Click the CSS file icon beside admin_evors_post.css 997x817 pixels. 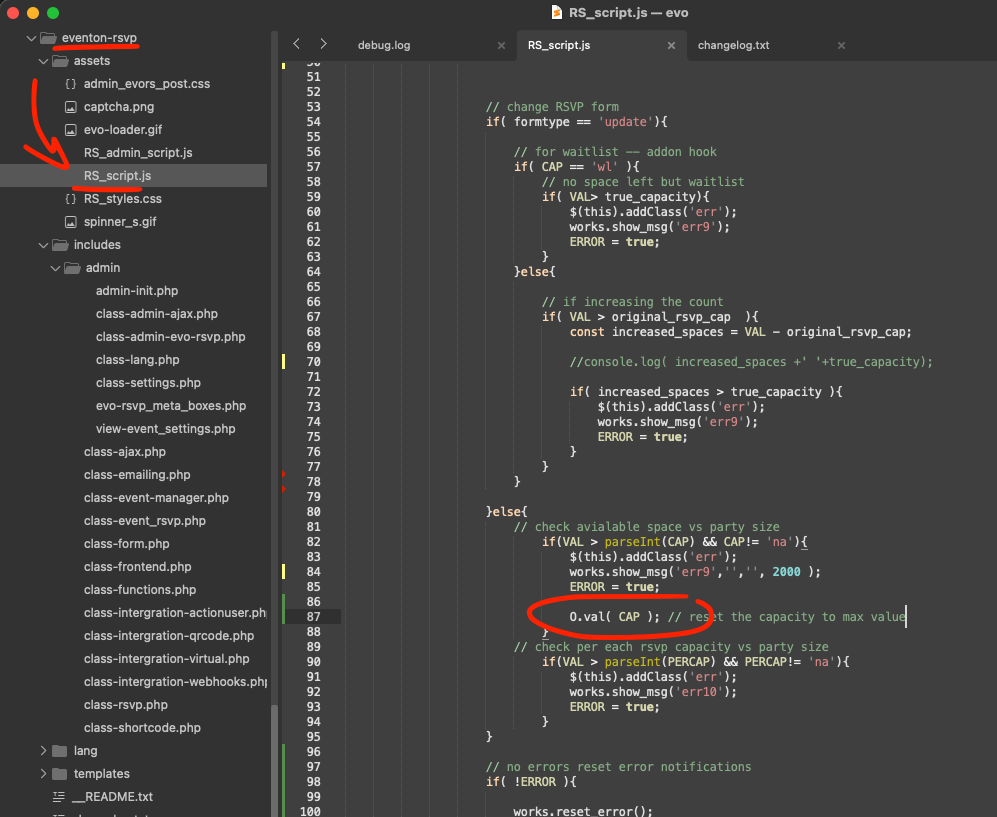click(71, 84)
